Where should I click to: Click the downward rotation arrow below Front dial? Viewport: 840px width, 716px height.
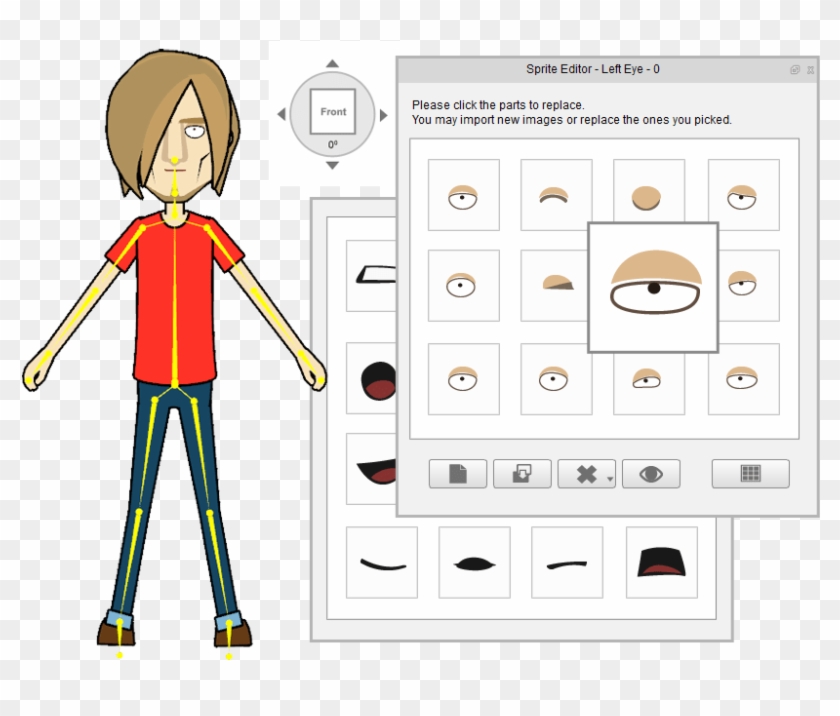pos(333,167)
